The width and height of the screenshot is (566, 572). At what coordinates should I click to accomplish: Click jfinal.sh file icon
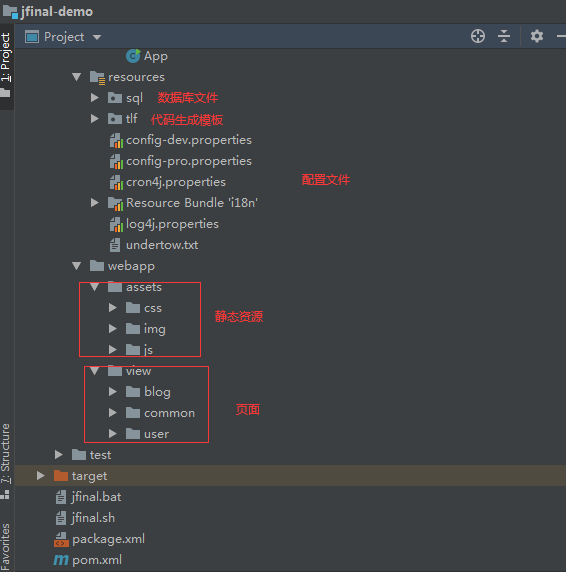pos(61,518)
